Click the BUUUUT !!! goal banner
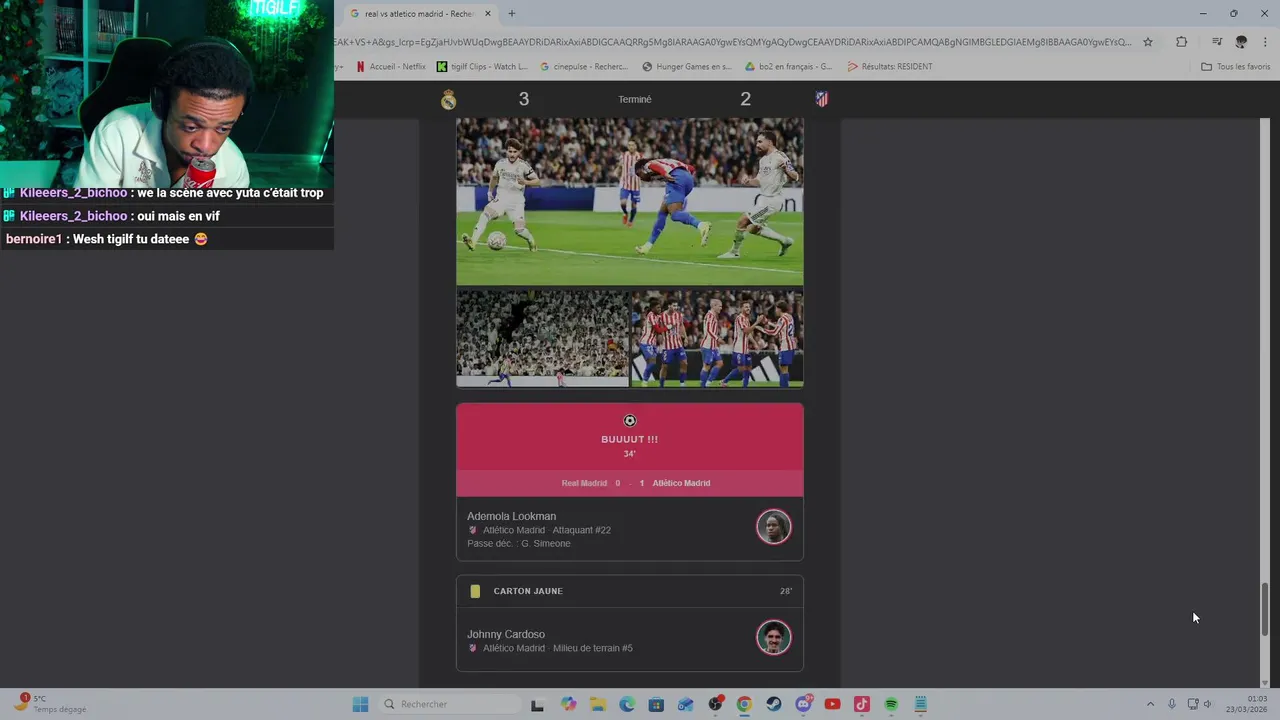The height and width of the screenshot is (720, 1280). coord(630,436)
